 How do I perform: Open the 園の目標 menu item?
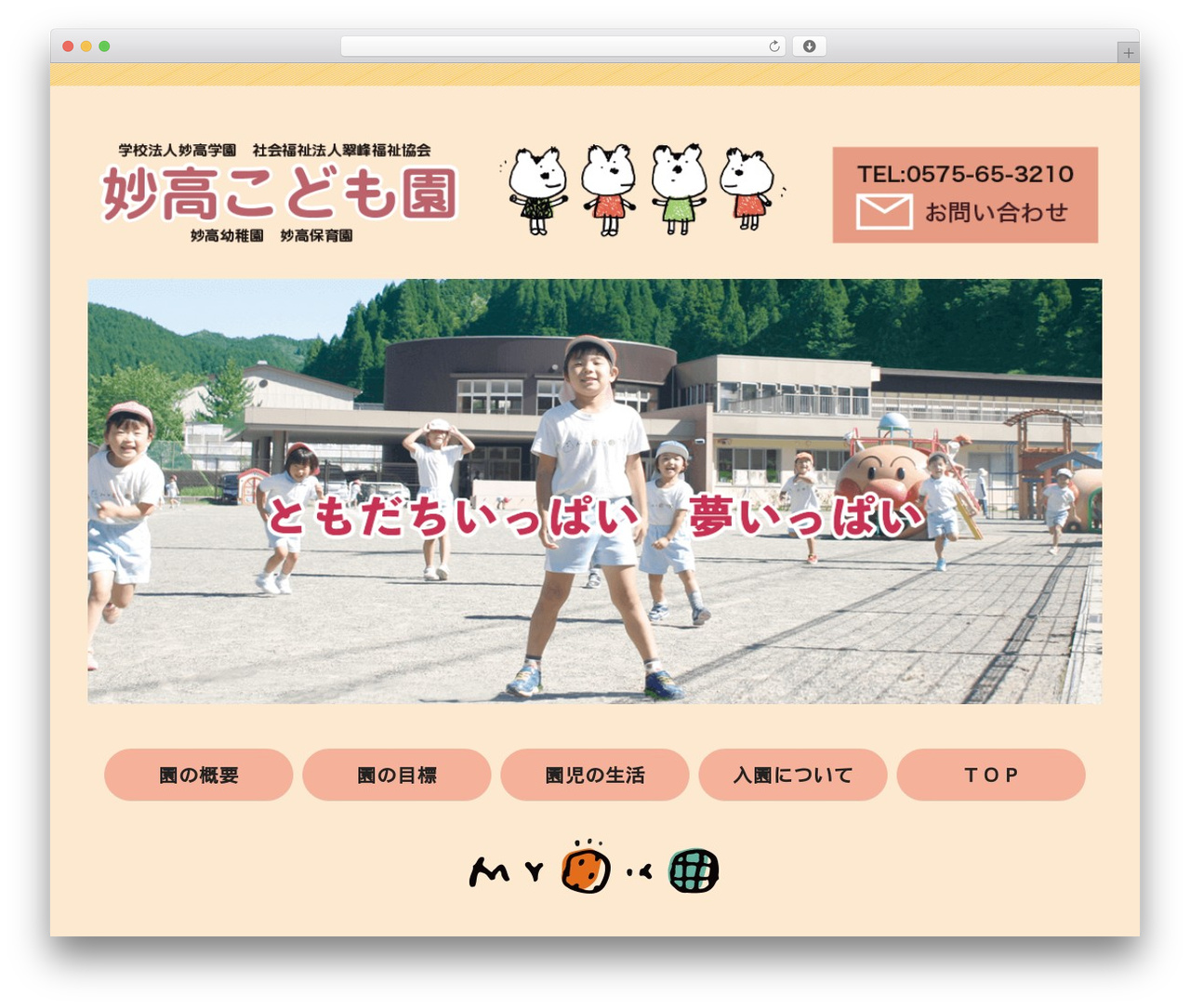(x=396, y=775)
